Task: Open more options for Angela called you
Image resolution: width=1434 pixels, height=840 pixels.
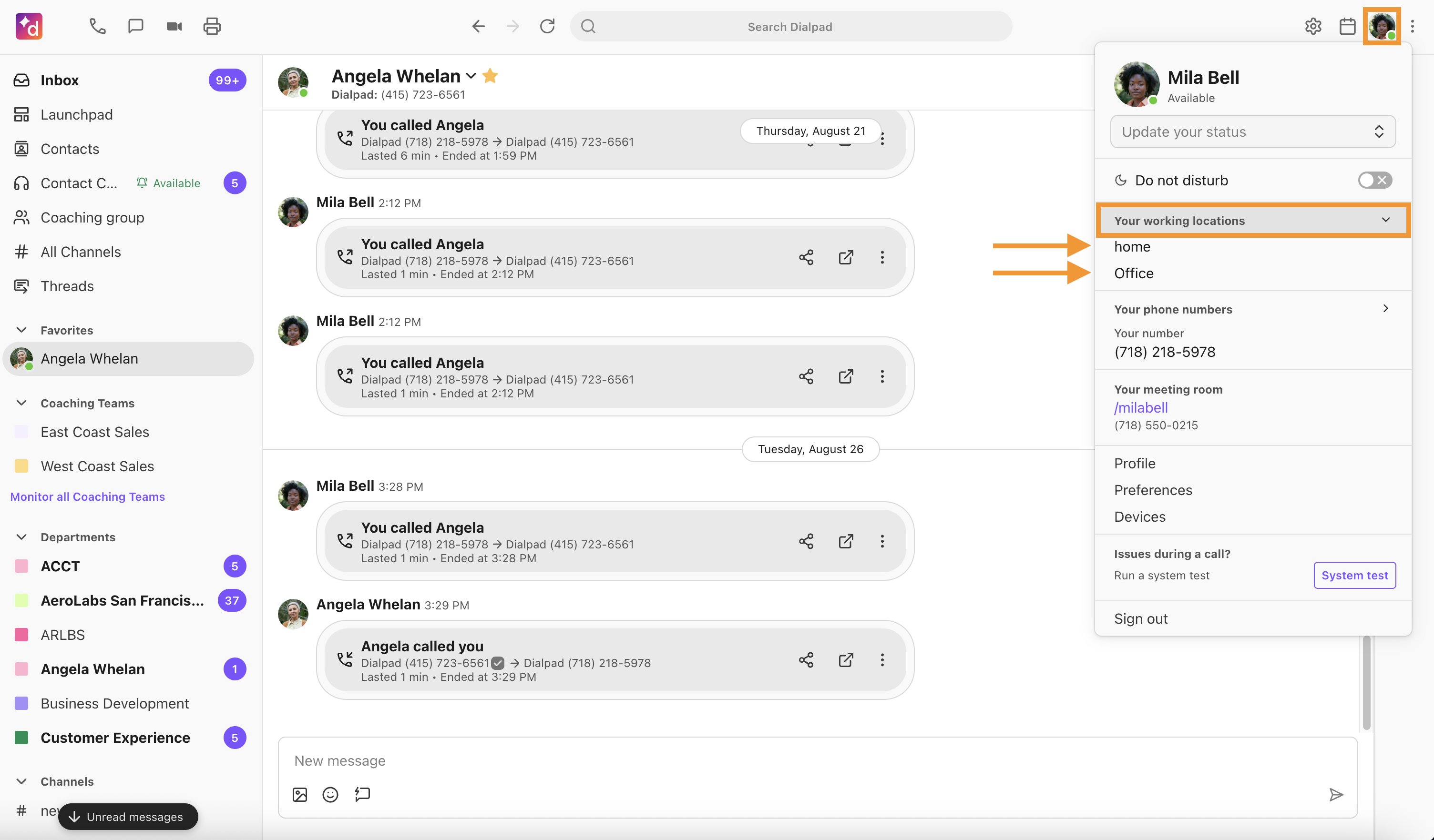Action: point(882,660)
